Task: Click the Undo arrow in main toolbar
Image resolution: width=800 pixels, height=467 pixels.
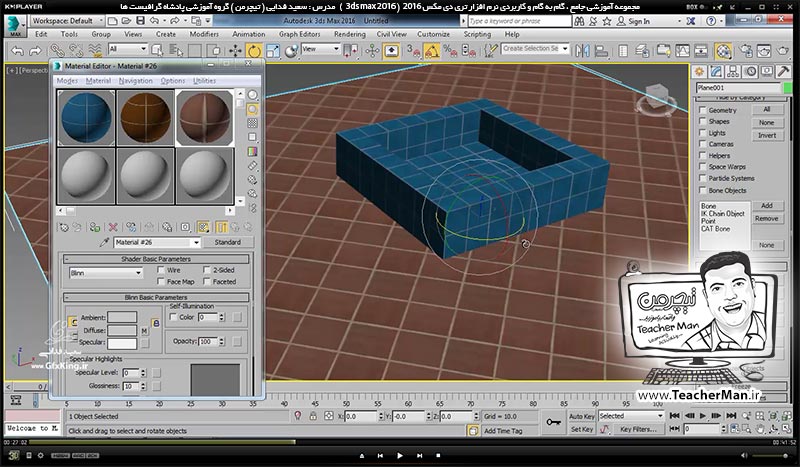Action: coord(17,51)
